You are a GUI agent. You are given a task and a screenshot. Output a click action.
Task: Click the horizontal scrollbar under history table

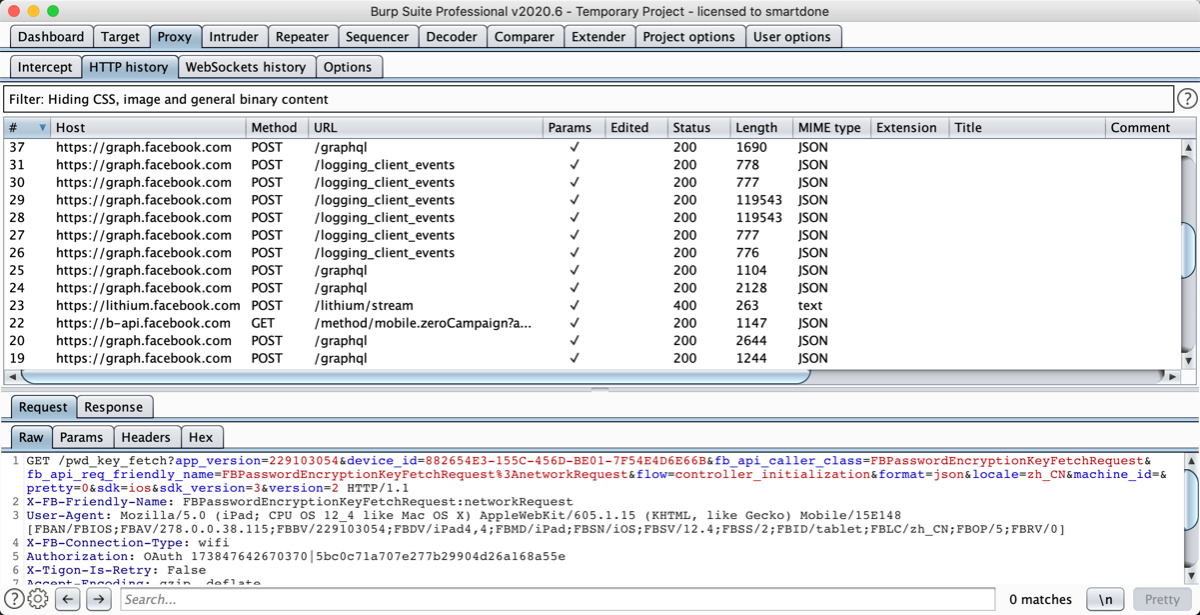[x=415, y=377]
